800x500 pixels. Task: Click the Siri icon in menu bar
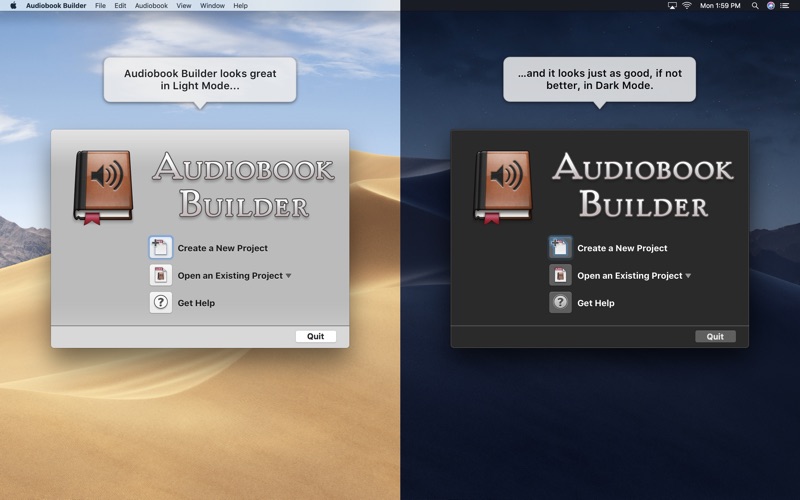pyautogui.click(x=770, y=6)
